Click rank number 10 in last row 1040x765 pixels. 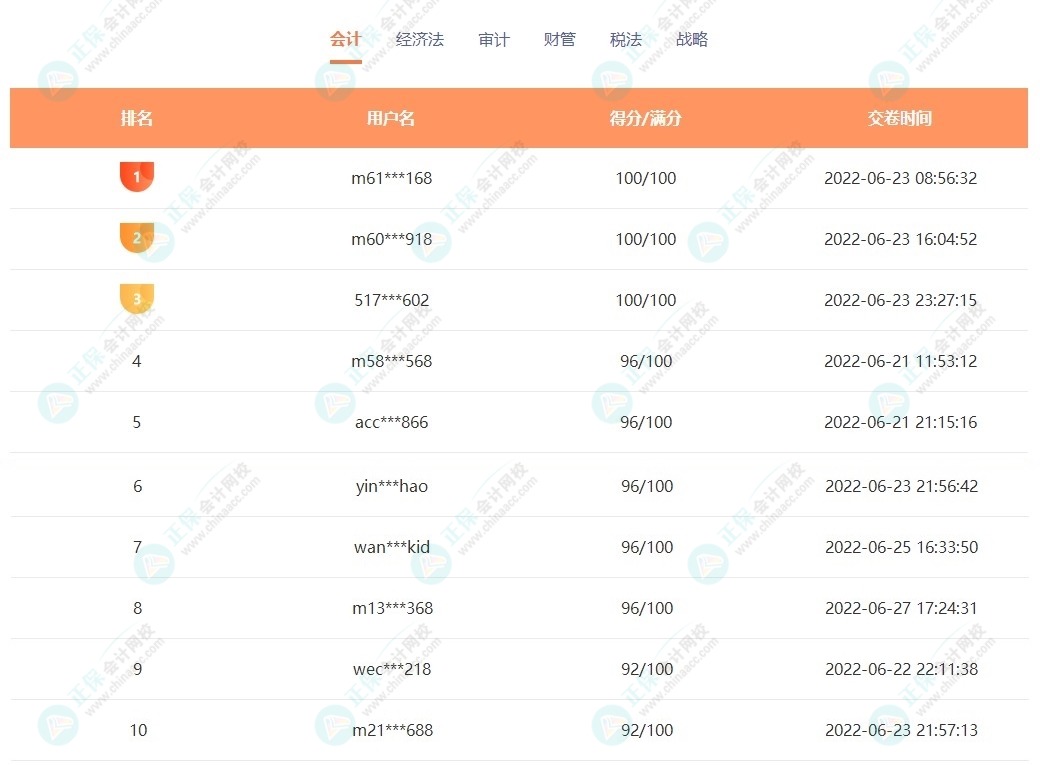tap(138, 730)
